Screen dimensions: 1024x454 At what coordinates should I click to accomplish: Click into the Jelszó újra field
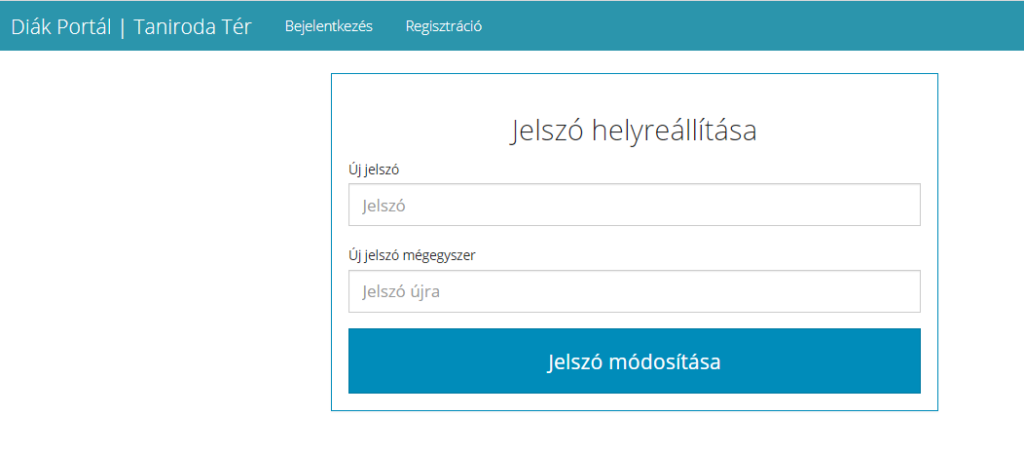633,292
